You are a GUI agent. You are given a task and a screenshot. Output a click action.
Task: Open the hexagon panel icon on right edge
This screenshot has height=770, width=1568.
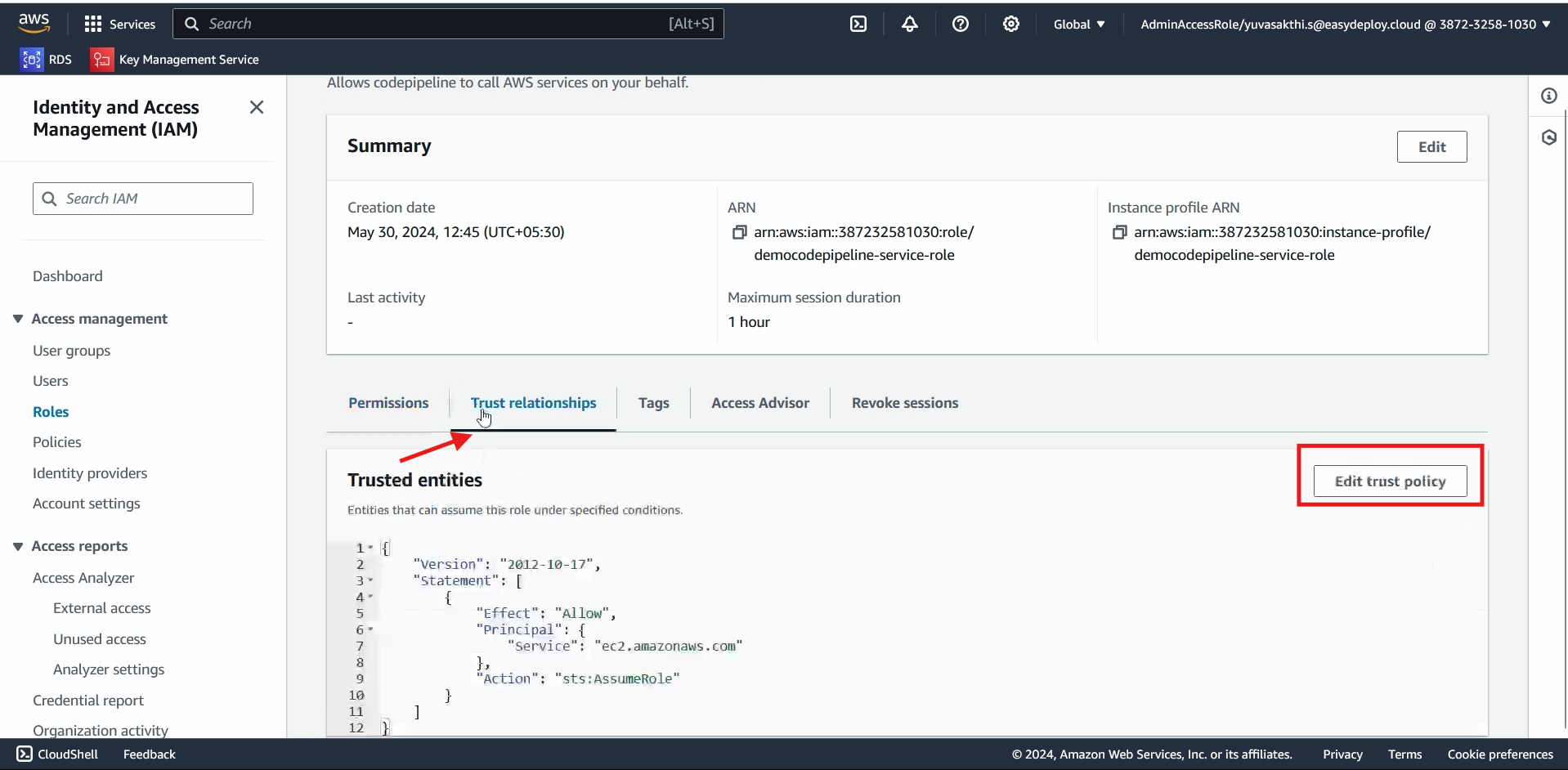point(1548,137)
